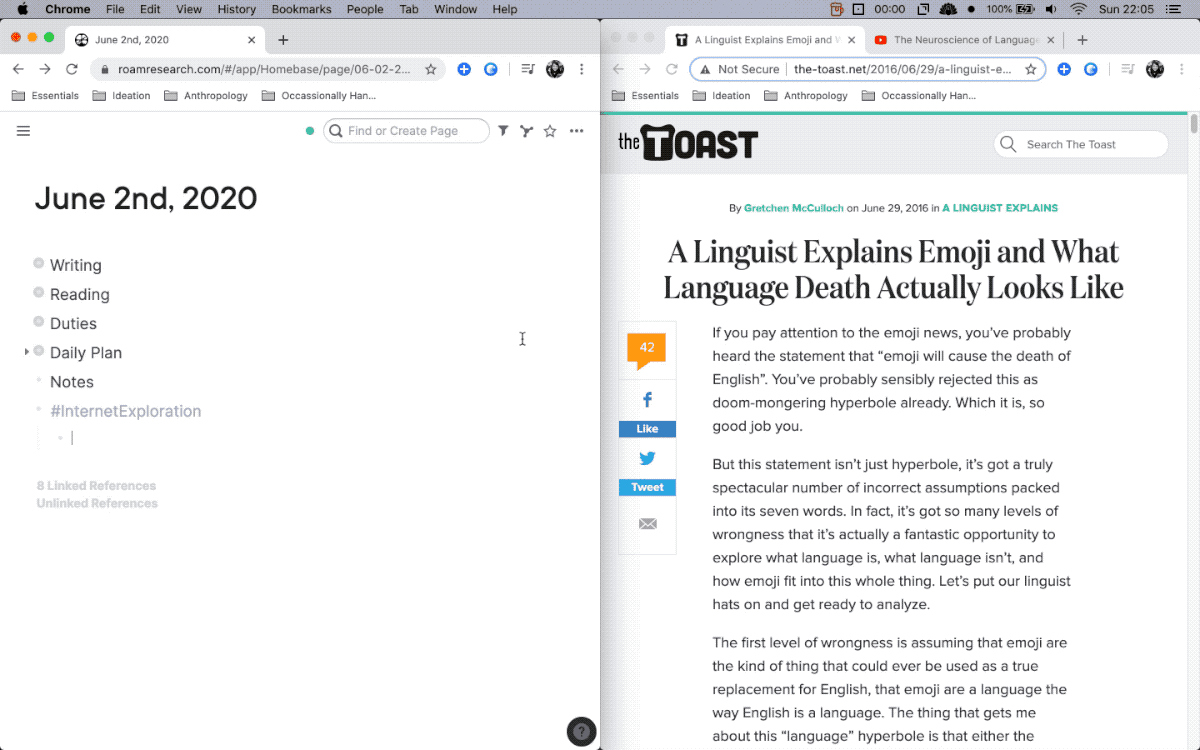The image size is (1200, 750).
Task: Click green sync status dot in Roam
Action: point(310,131)
